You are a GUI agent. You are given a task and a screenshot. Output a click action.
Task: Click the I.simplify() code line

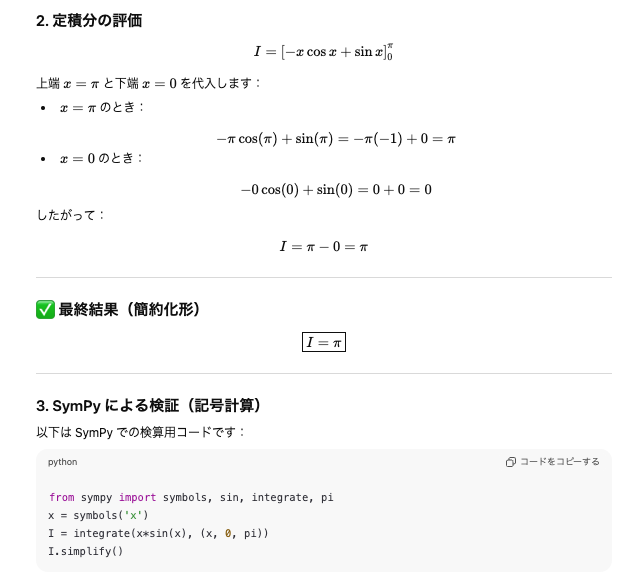[86, 551]
